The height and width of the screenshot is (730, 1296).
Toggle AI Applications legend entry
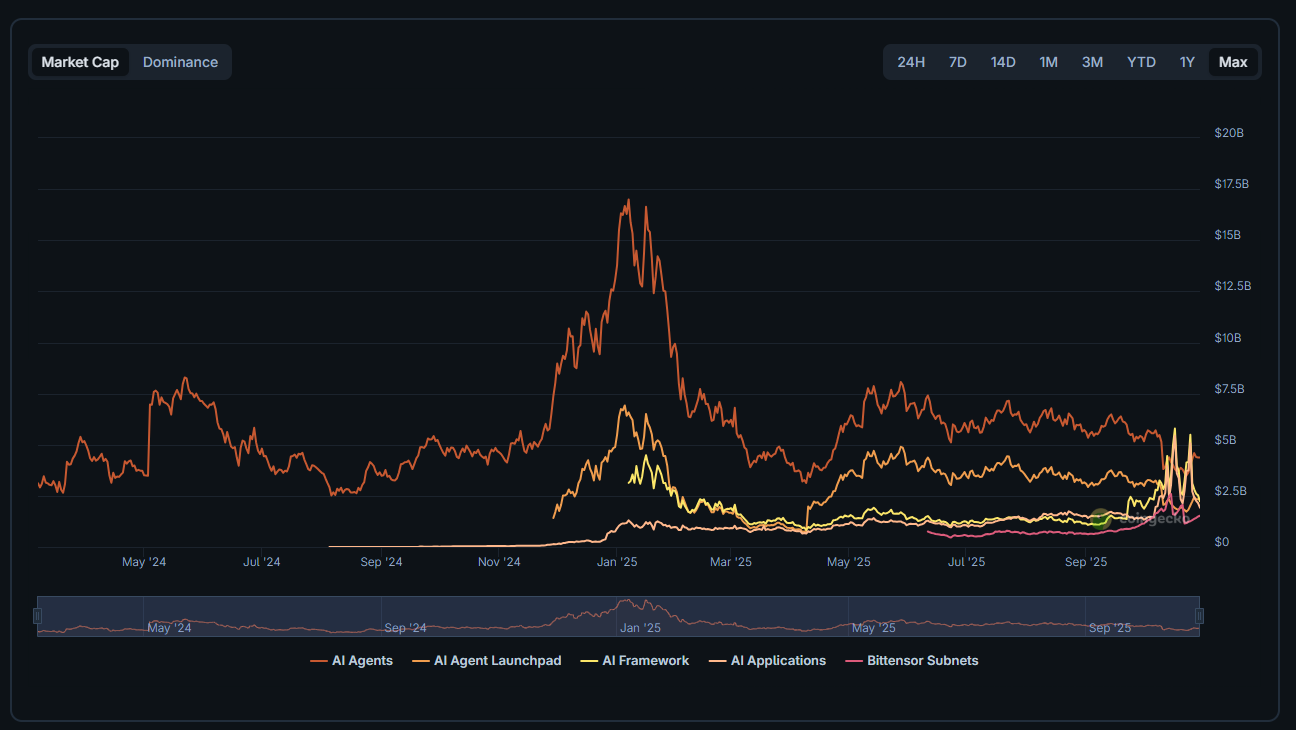coord(768,661)
